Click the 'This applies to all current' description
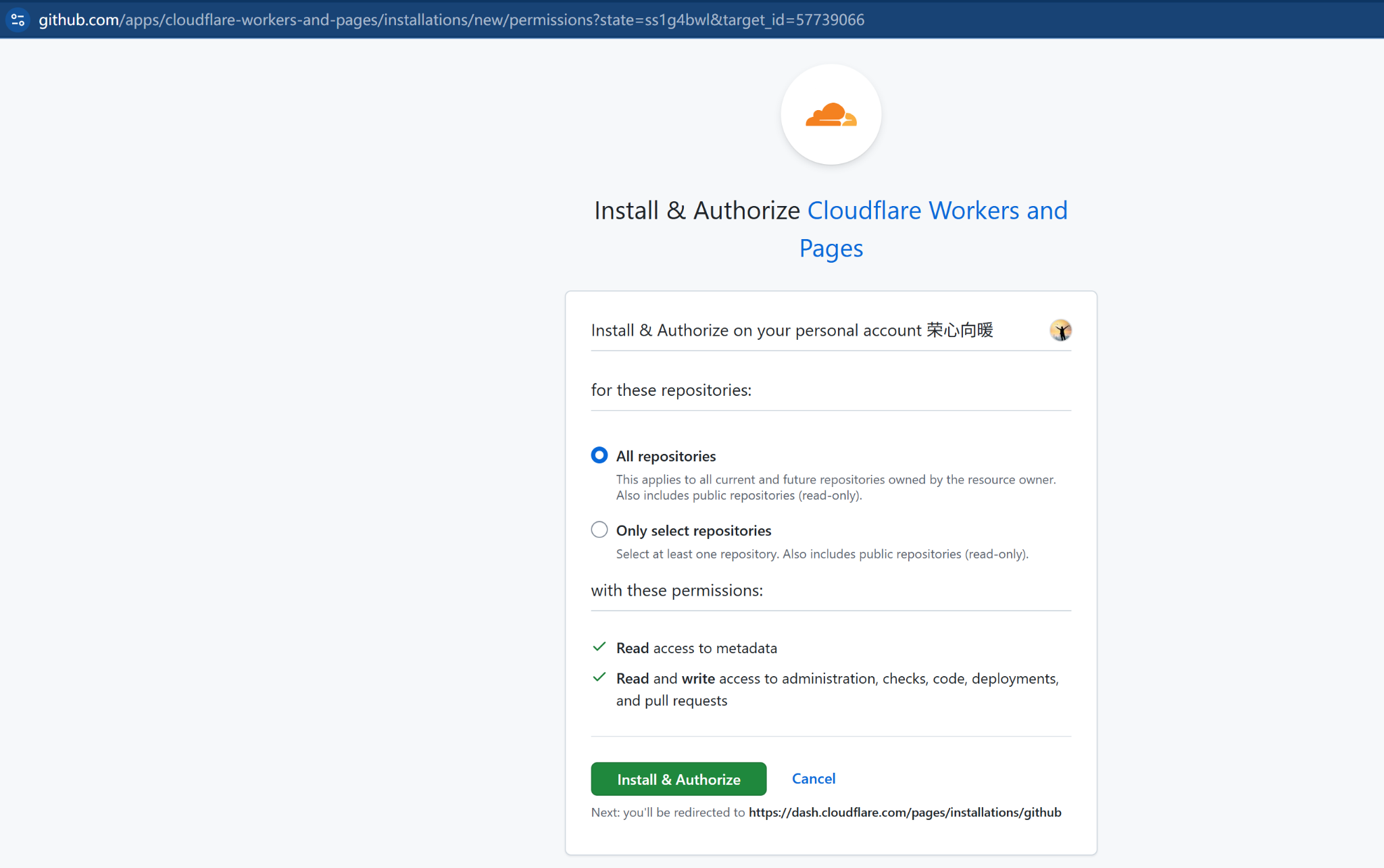 (x=836, y=487)
